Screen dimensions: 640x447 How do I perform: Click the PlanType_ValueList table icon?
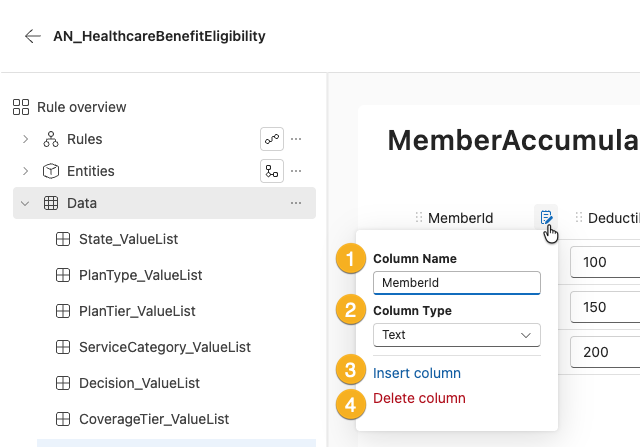63,275
